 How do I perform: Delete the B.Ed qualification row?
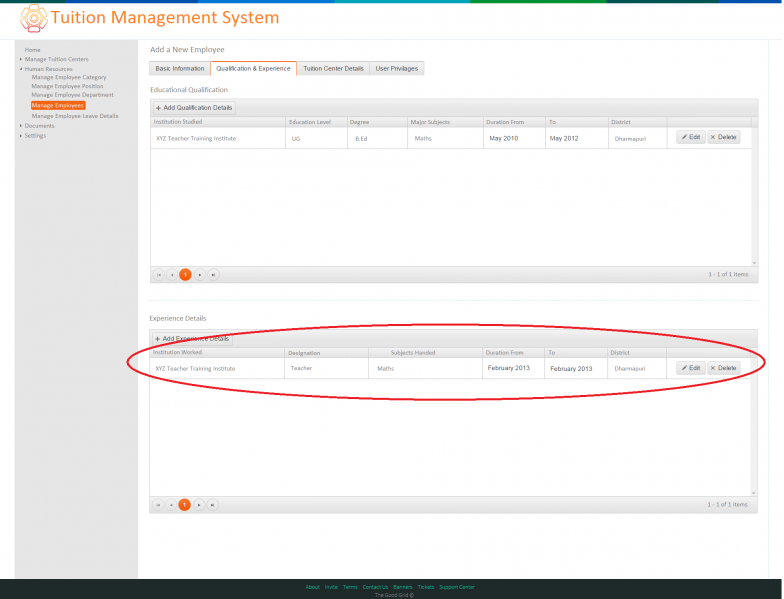pos(724,137)
